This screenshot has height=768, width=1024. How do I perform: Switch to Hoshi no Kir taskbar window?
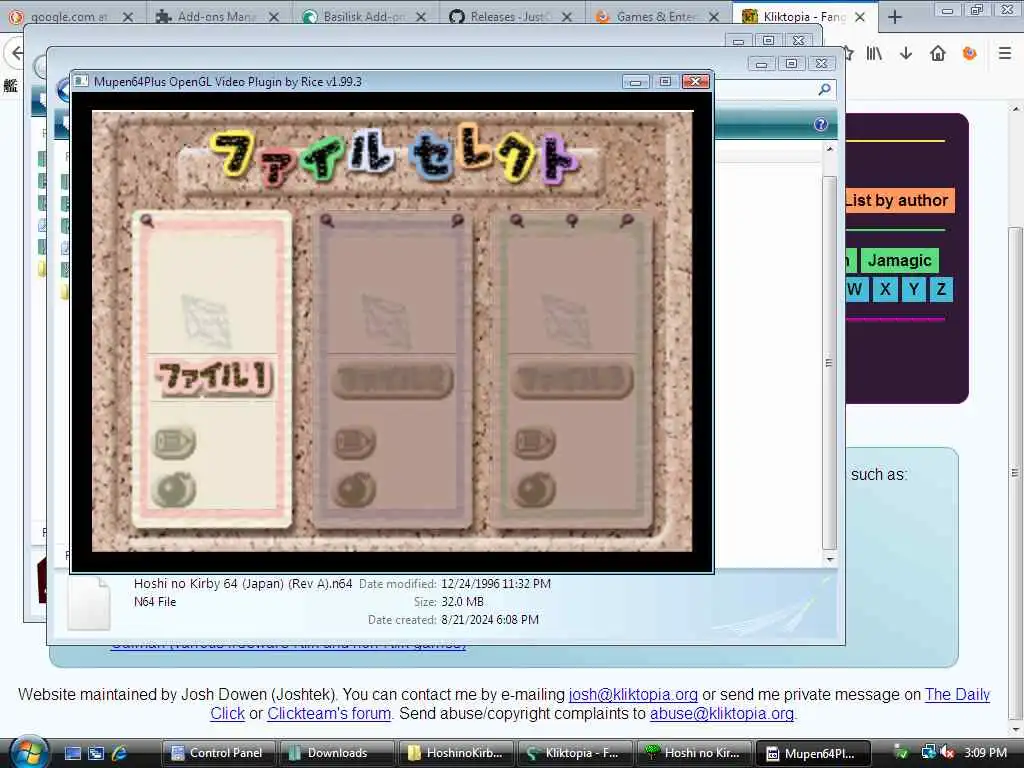click(693, 753)
